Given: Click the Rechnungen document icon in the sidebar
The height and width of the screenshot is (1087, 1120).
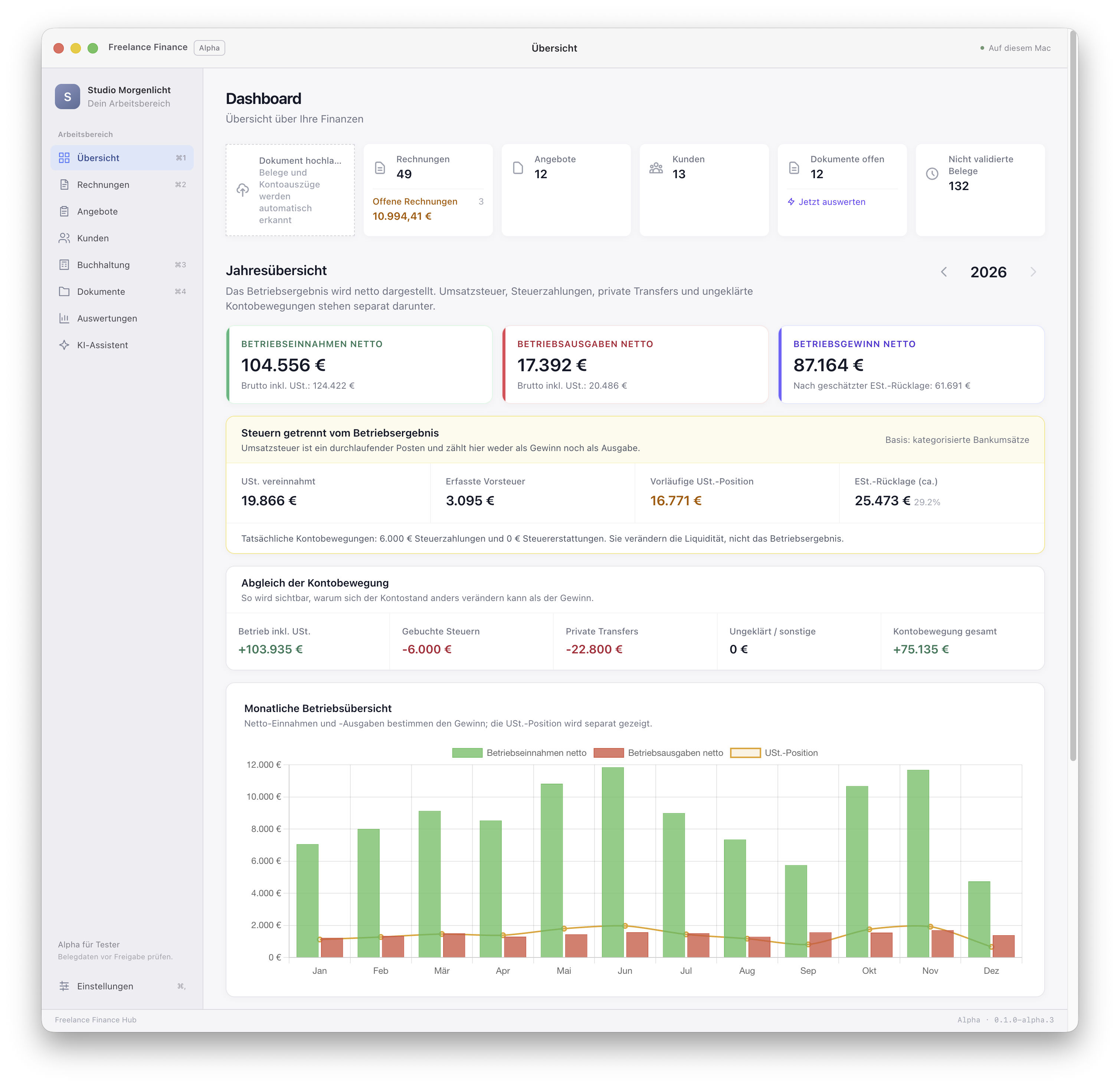Looking at the screenshot, I should click(64, 185).
